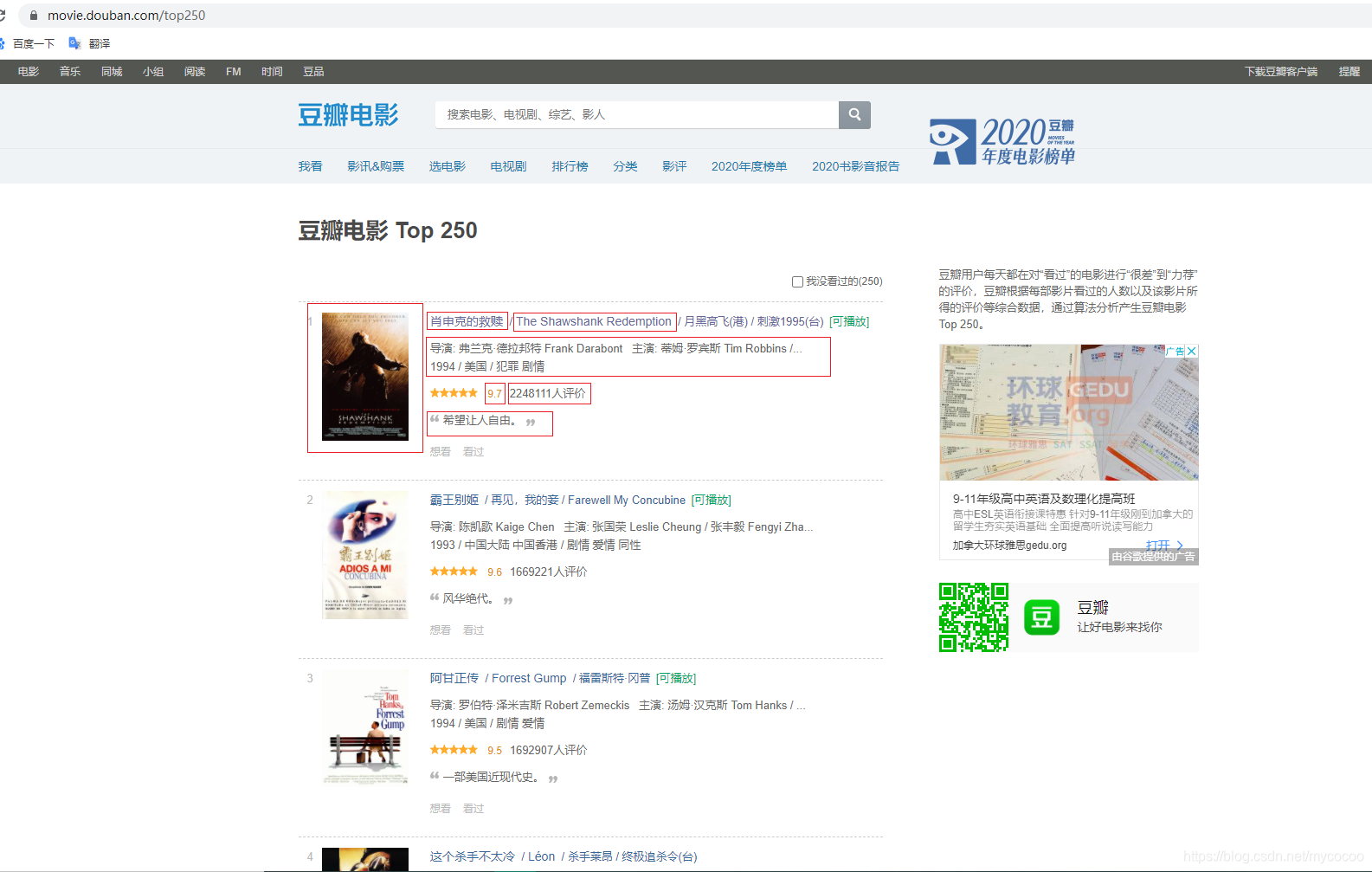This screenshot has width=1372, height=872.
Task: Click the 环球教育 ad image
Action: click(1069, 412)
